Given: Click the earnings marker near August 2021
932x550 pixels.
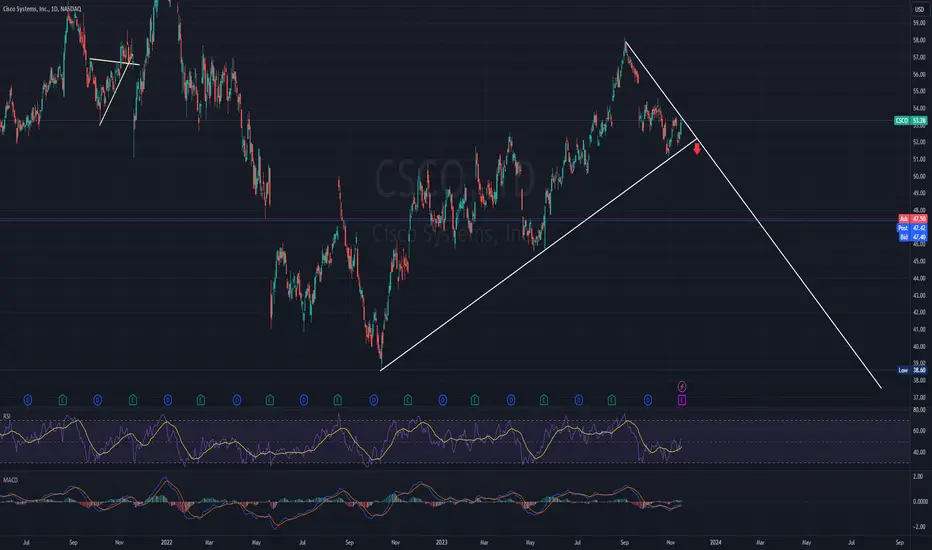Looking at the screenshot, I should point(63,400).
